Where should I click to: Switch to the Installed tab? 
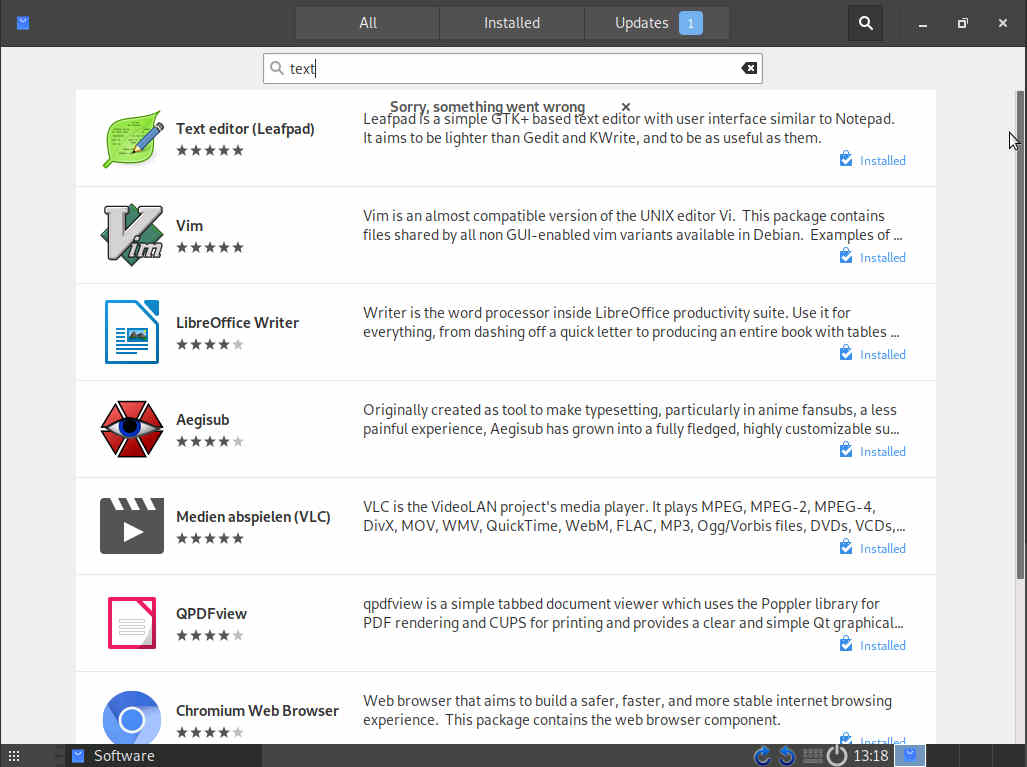(512, 23)
